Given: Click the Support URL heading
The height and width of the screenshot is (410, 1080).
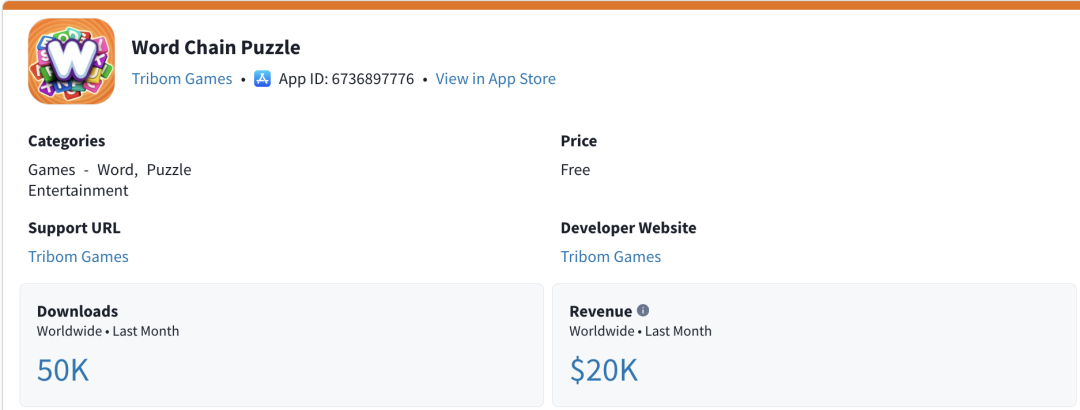Looking at the screenshot, I should [74, 228].
